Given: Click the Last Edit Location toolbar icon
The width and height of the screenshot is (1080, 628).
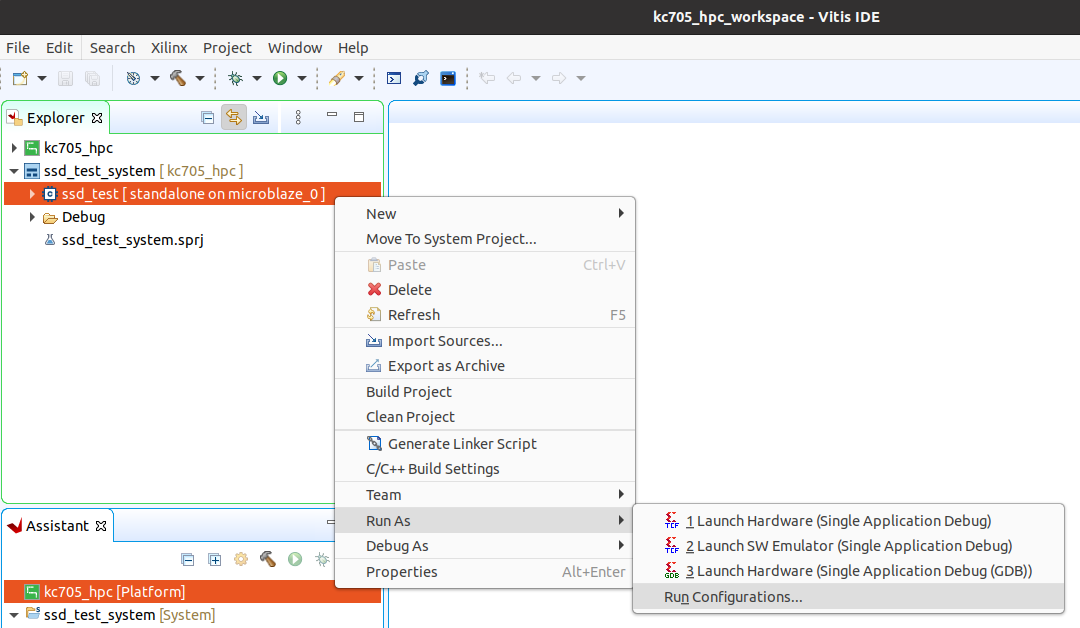Looking at the screenshot, I should click(x=487, y=78).
